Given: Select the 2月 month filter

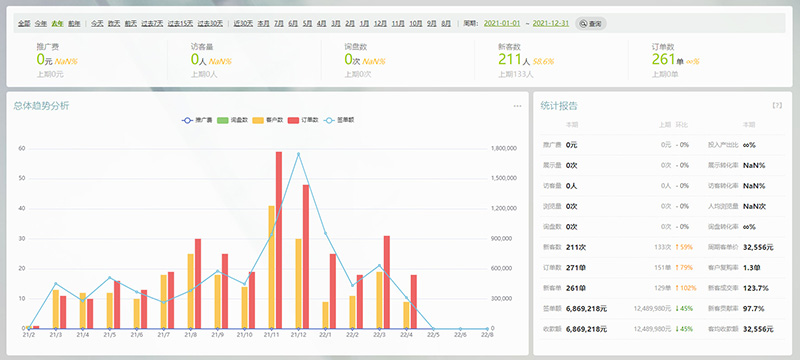Looking at the screenshot, I should pyautogui.click(x=350, y=23).
